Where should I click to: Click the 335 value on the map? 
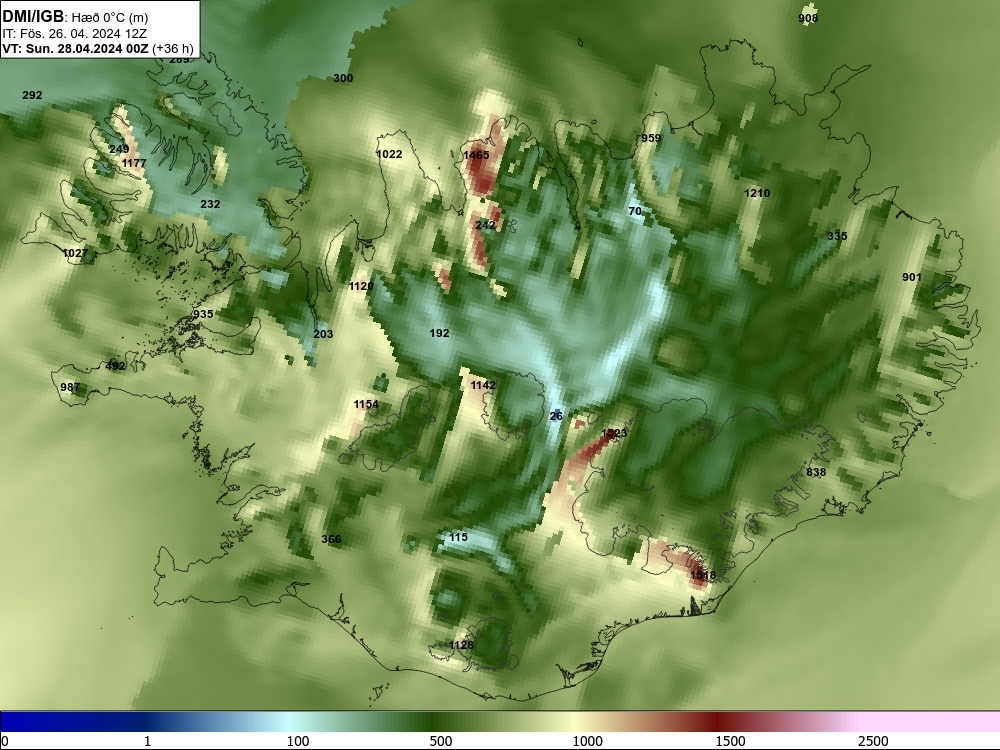pos(837,237)
